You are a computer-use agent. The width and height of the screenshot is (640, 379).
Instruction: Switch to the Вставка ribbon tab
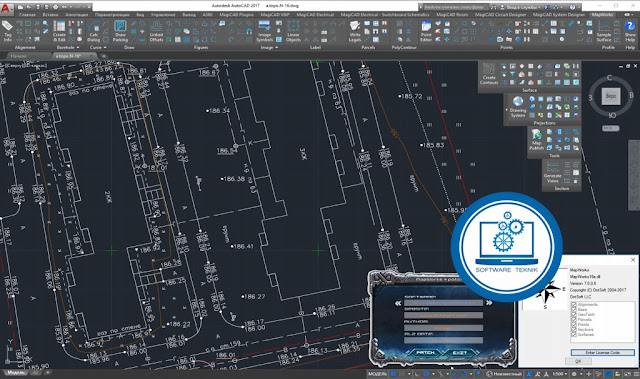[x=51, y=15]
